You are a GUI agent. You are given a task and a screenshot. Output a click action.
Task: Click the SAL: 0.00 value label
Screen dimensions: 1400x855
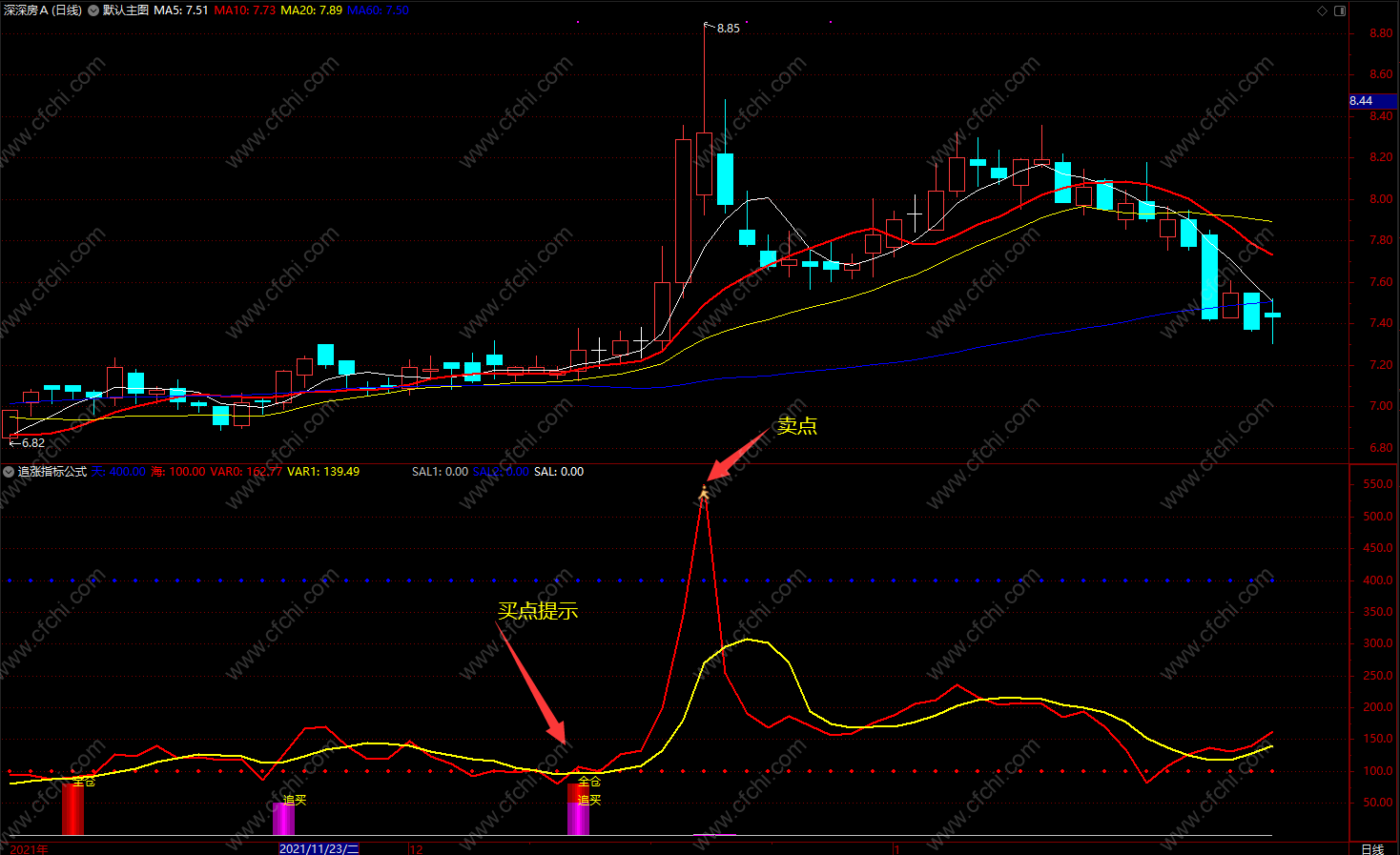[x=559, y=472]
